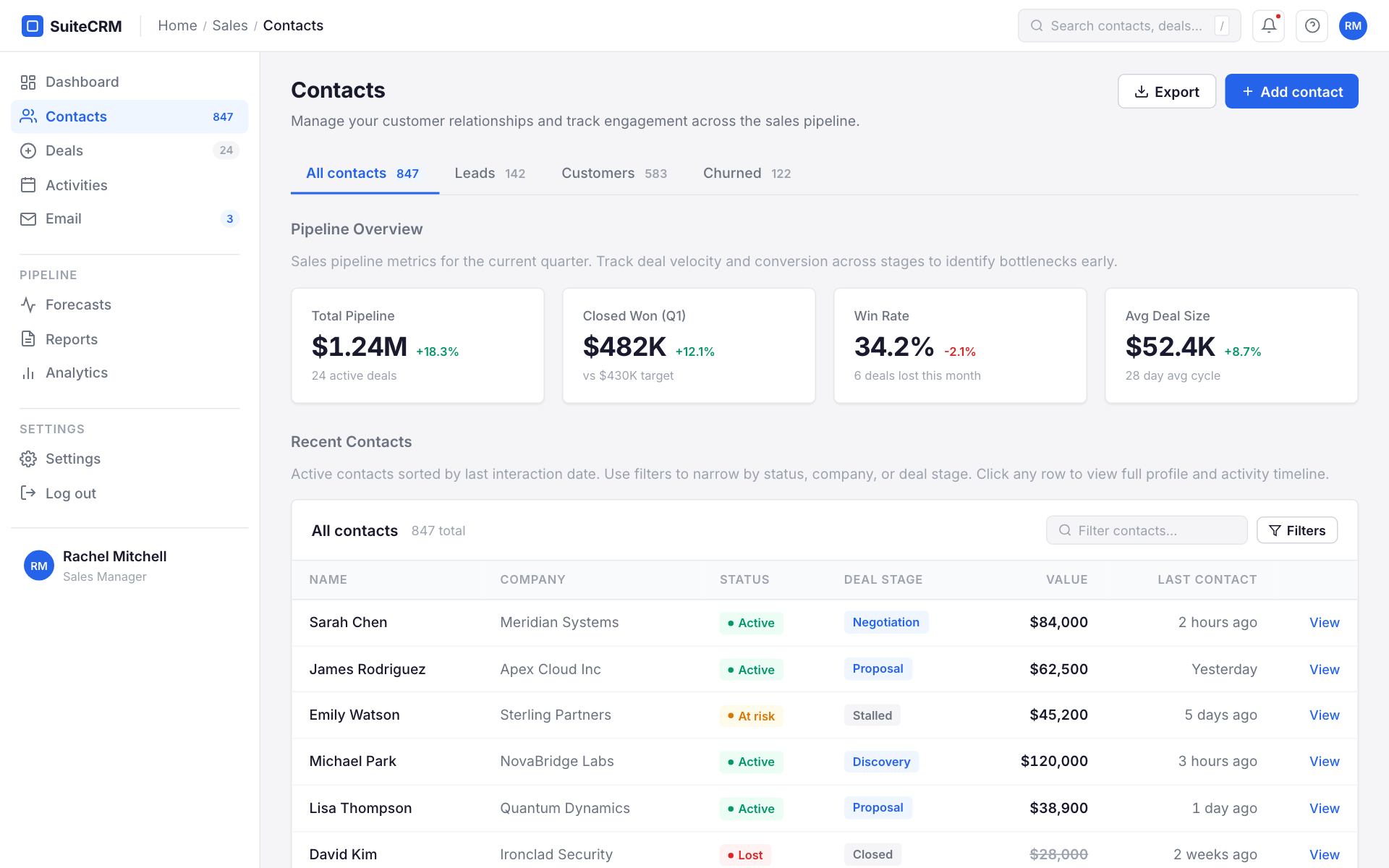Click the notifications bell icon
The image size is (1389, 868).
pyautogui.click(x=1268, y=26)
